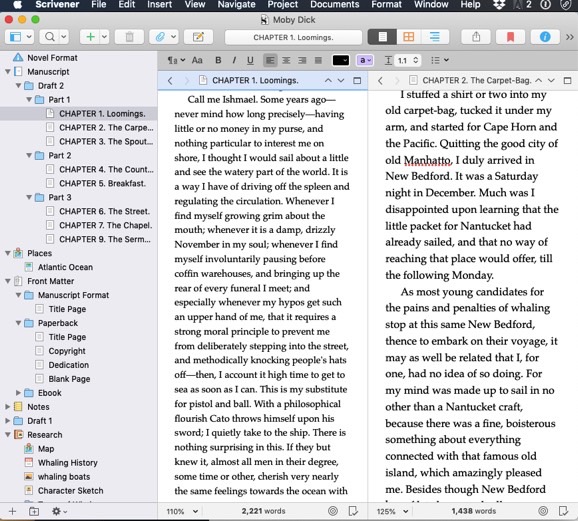Add a new document with plus button
Viewport: 578px width, 521px height.
click(x=90, y=37)
